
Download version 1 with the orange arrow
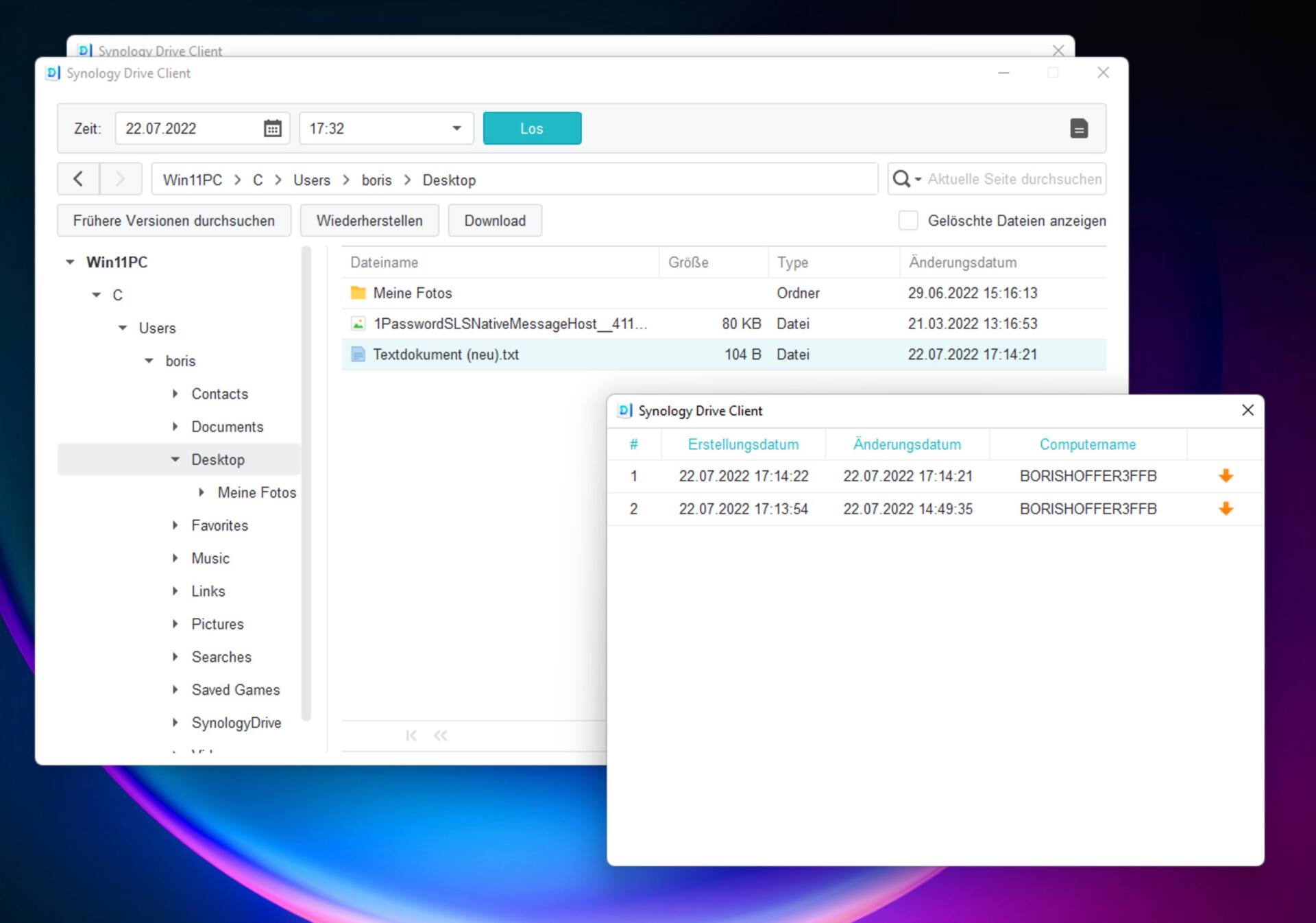tap(1225, 475)
